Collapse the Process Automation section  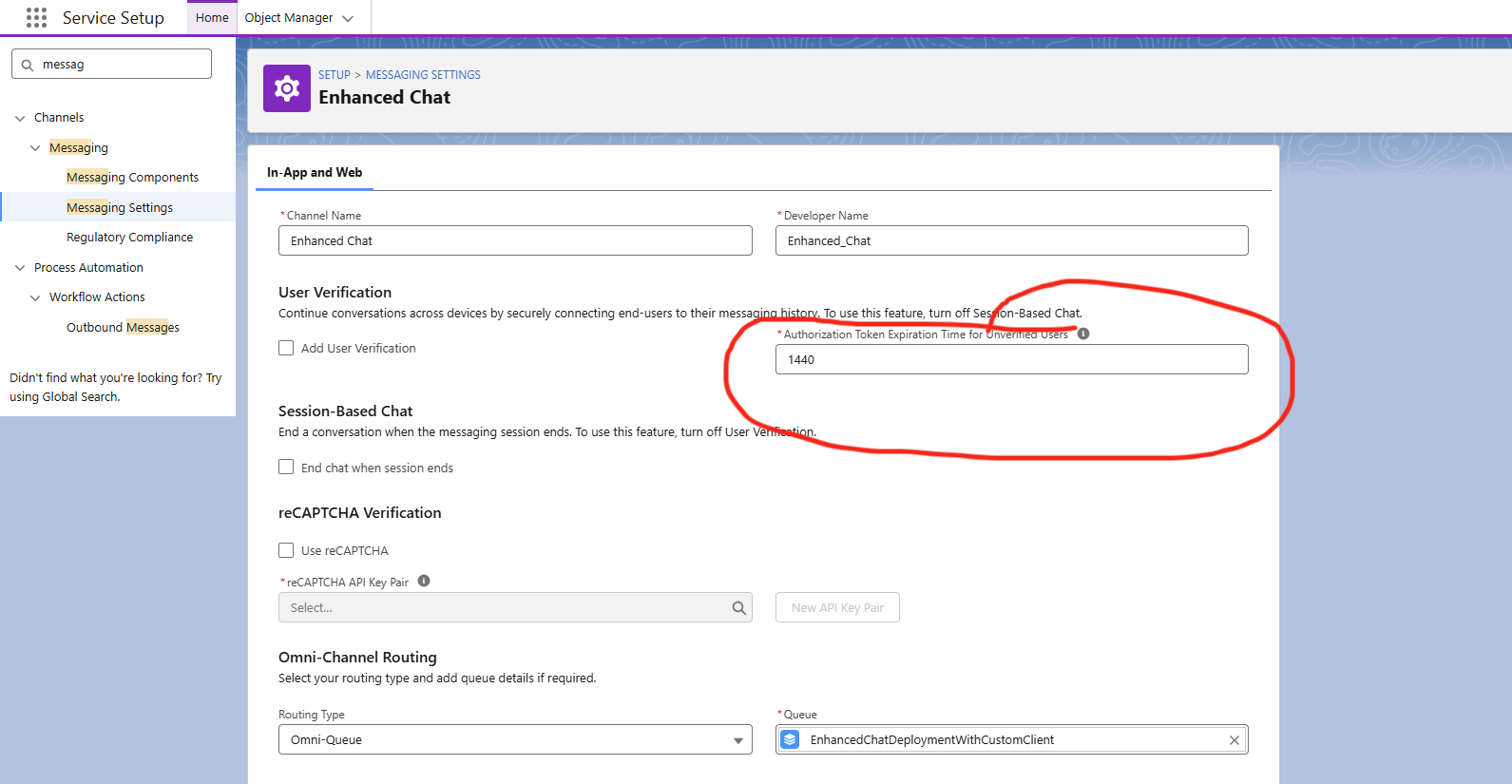(x=20, y=268)
